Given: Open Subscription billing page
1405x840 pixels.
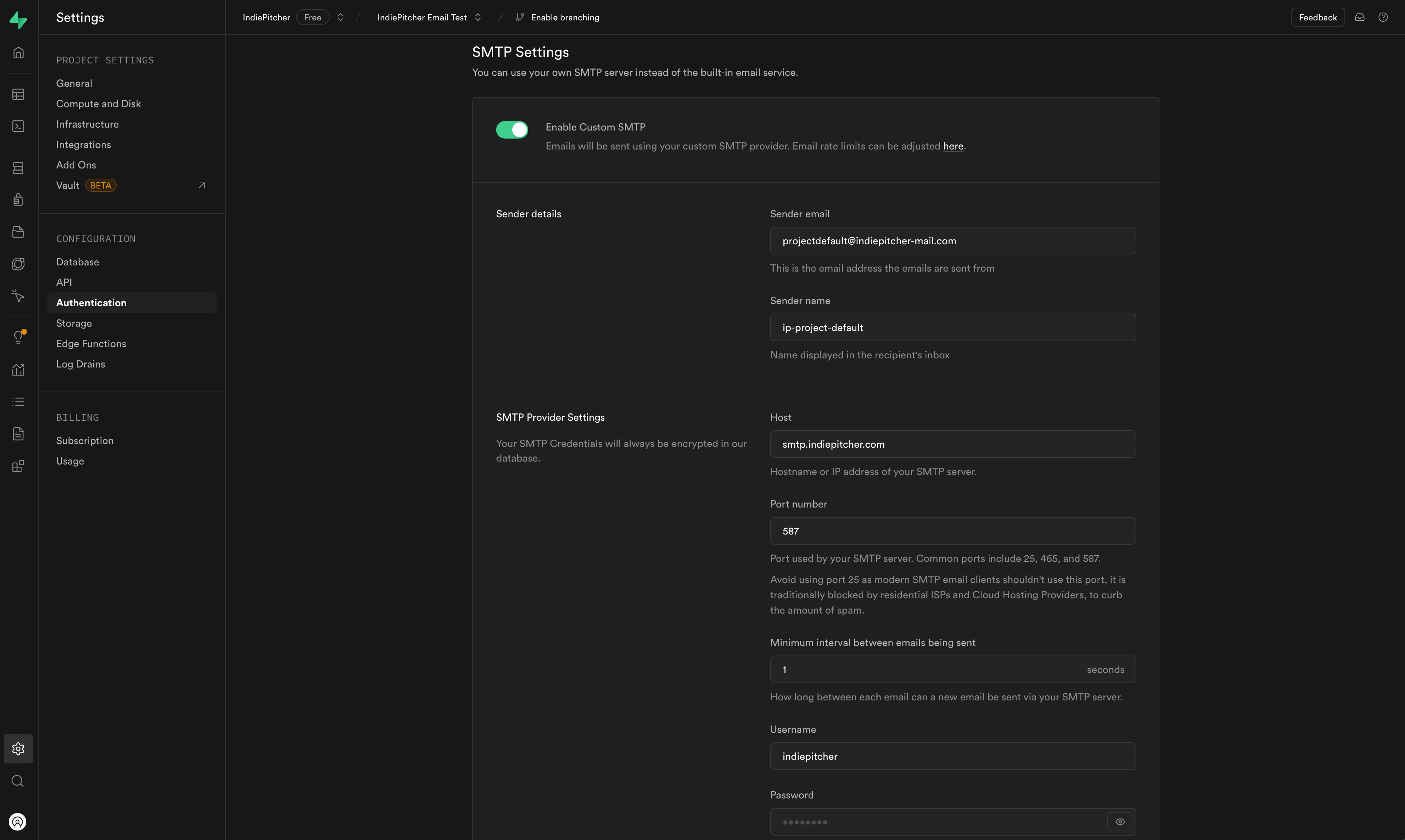Looking at the screenshot, I should (85, 440).
